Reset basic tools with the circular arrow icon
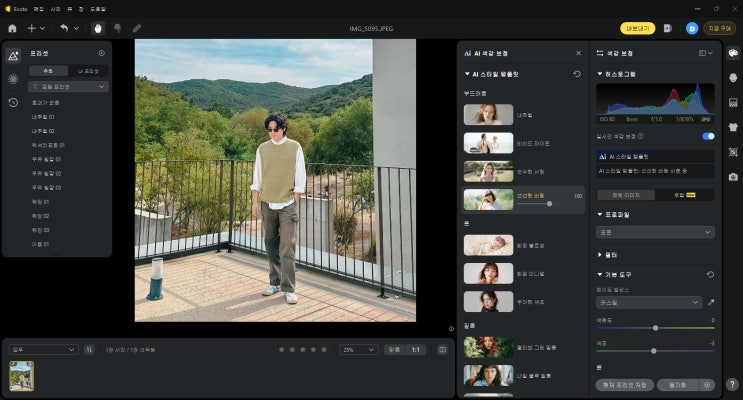 click(x=710, y=274)
